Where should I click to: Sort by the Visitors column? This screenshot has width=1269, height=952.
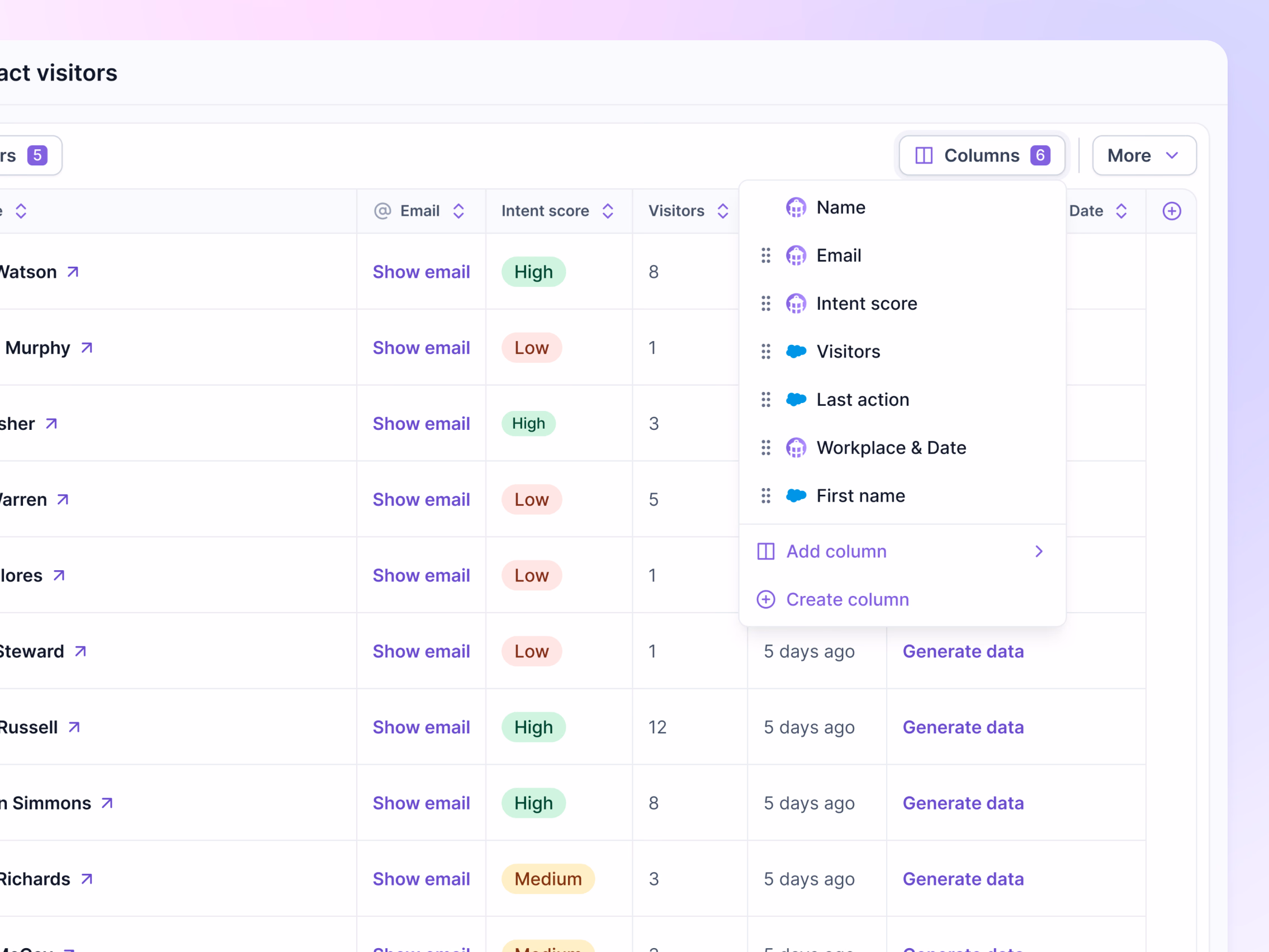point(723,211)
